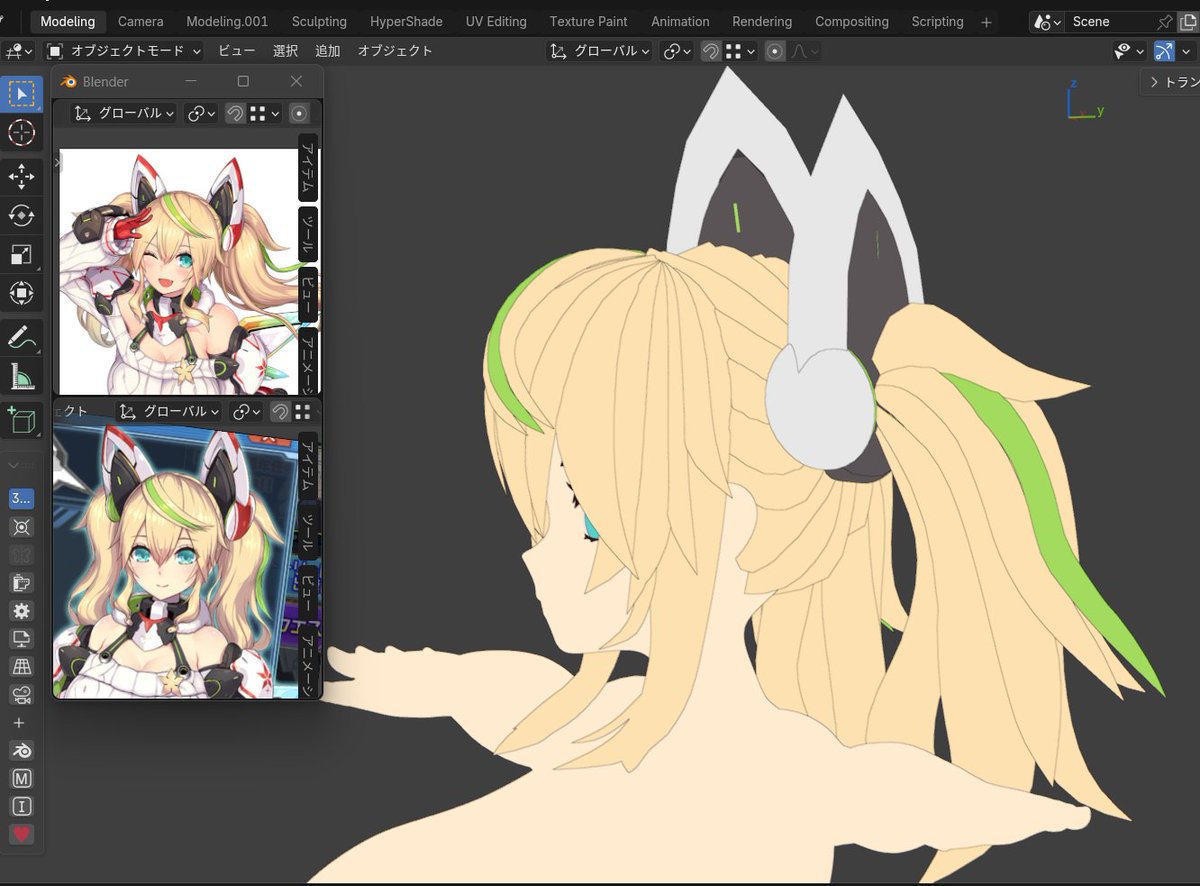Click the + to add a new workspace
1200x886 pixels.
point(986,21)
